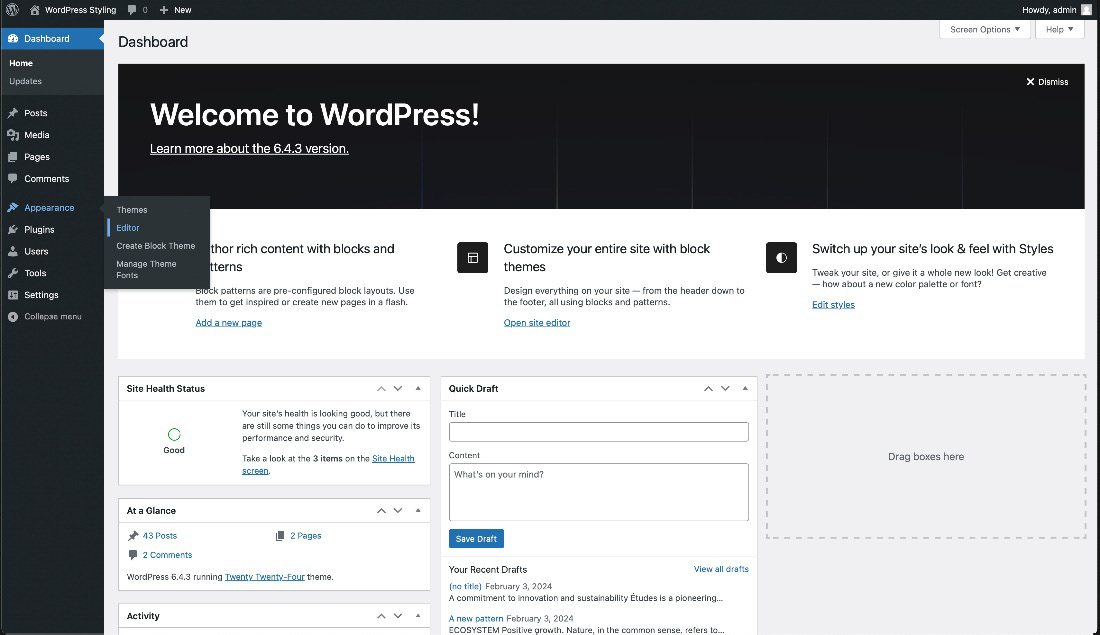Go to Home under Dashboard menu

tap(21, 63)
